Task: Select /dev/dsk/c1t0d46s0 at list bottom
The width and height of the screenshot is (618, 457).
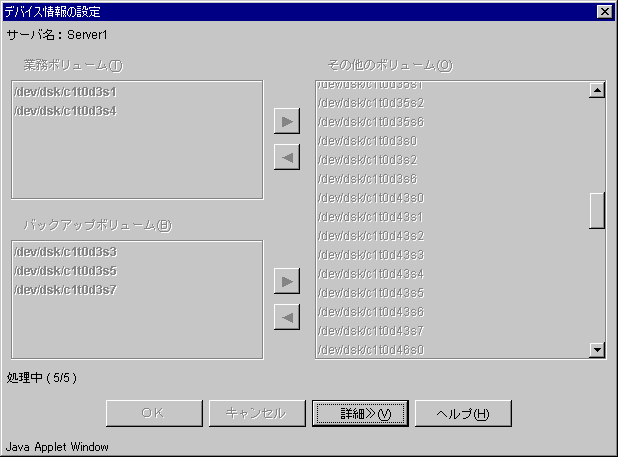Action: pyautogui.click(x=371, y=350)
